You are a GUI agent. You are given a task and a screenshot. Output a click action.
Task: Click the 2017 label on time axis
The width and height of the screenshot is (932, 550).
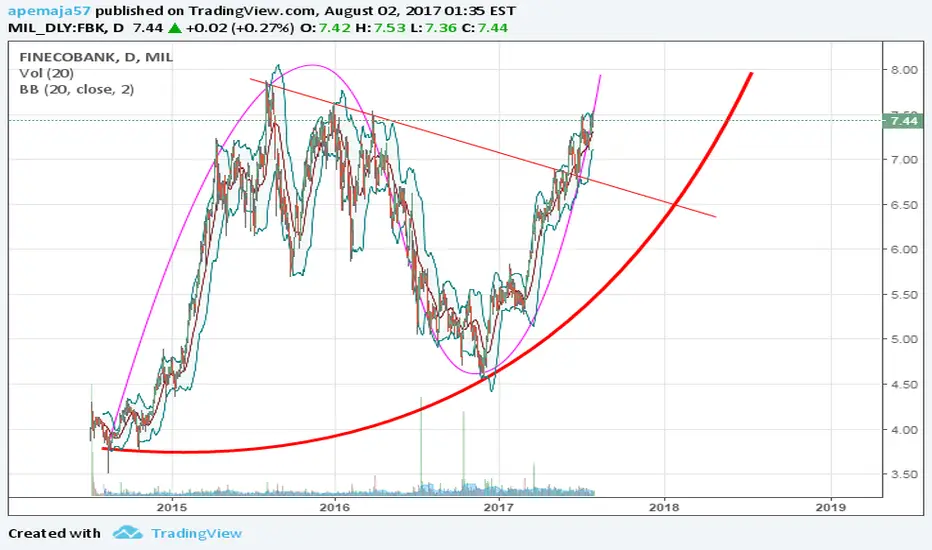click(x=499, y=507)
